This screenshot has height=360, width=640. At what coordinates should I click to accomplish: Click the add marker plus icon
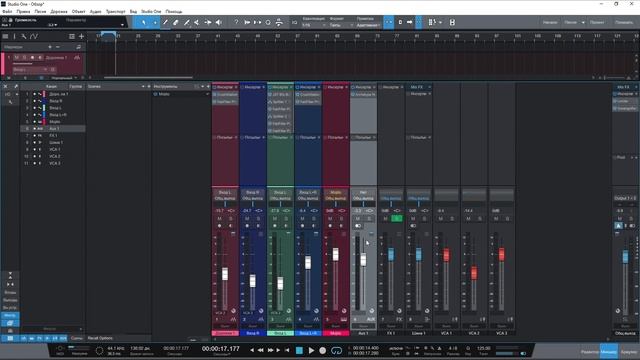[x=50, y=47]
